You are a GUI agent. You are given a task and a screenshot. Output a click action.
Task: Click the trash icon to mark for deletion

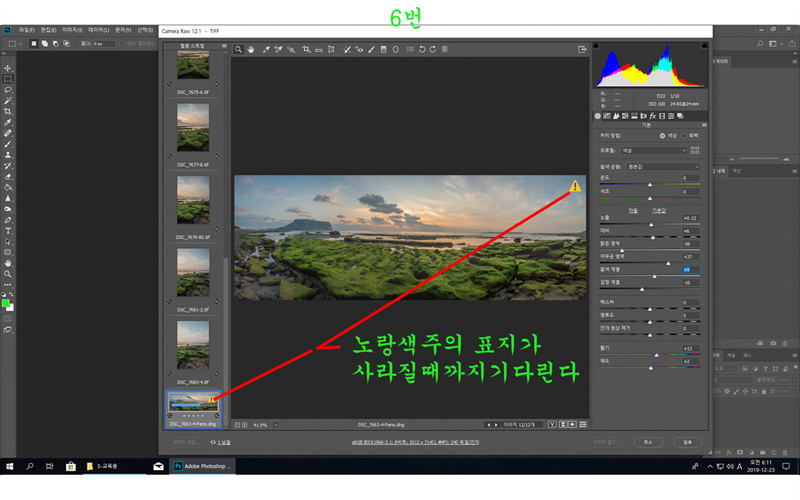tap(444, 49)
